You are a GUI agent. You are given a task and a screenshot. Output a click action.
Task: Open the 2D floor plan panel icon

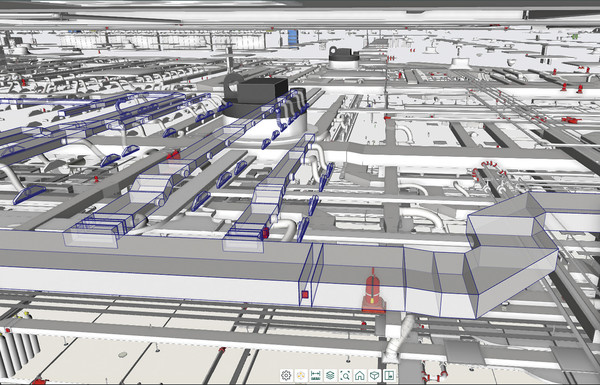389,375
